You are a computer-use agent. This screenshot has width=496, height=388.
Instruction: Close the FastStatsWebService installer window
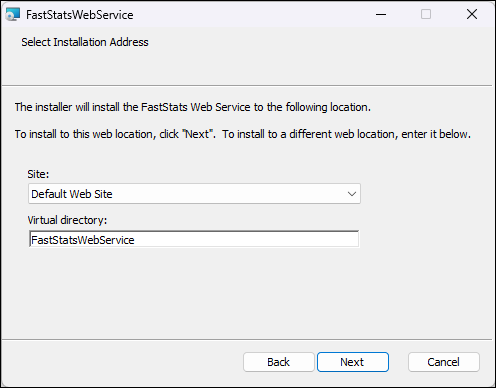click(x=472, y=14)
